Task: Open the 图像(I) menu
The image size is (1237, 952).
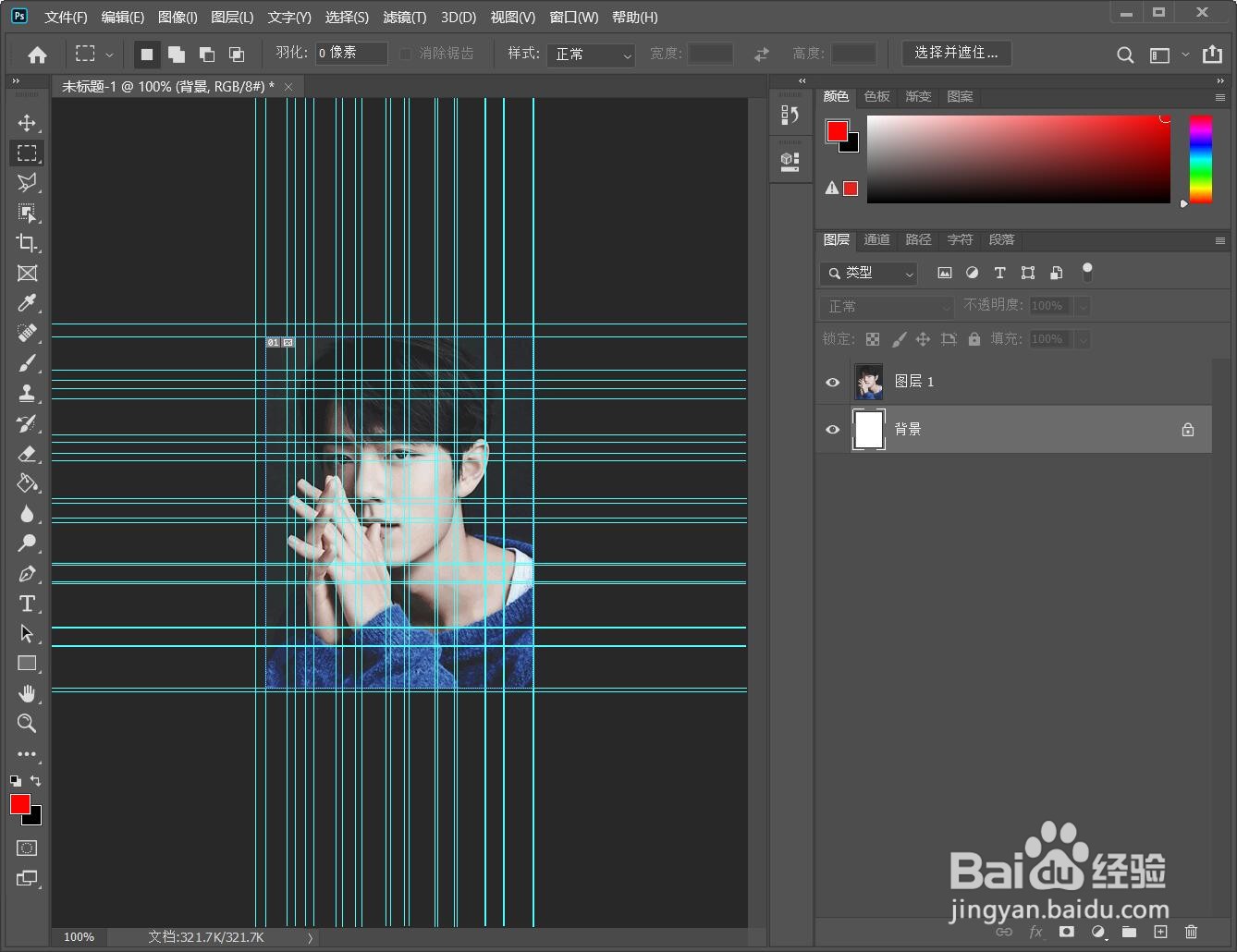Action: pos(178,17)
